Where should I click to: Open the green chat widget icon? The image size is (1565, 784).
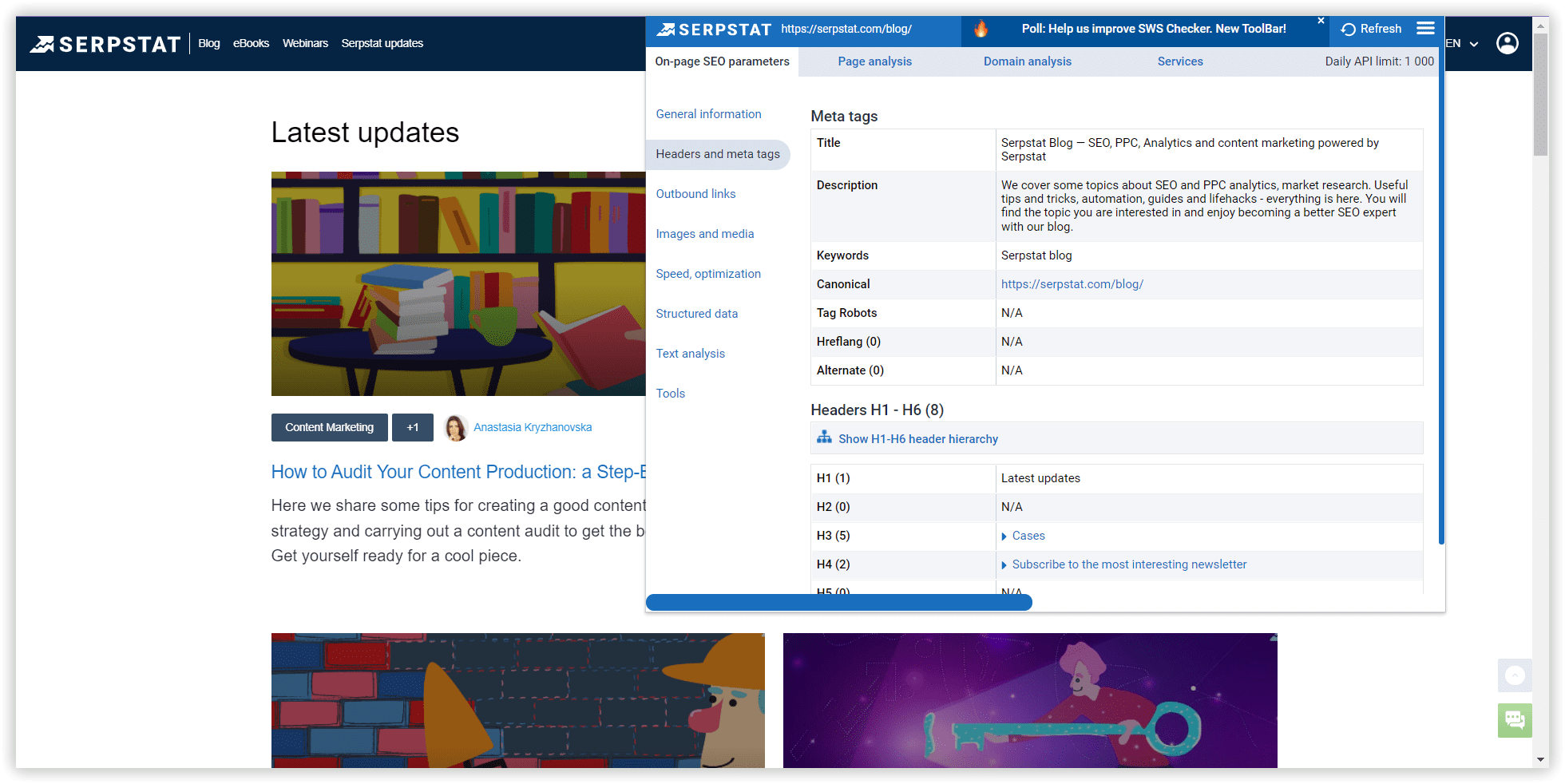[1515, 720]
